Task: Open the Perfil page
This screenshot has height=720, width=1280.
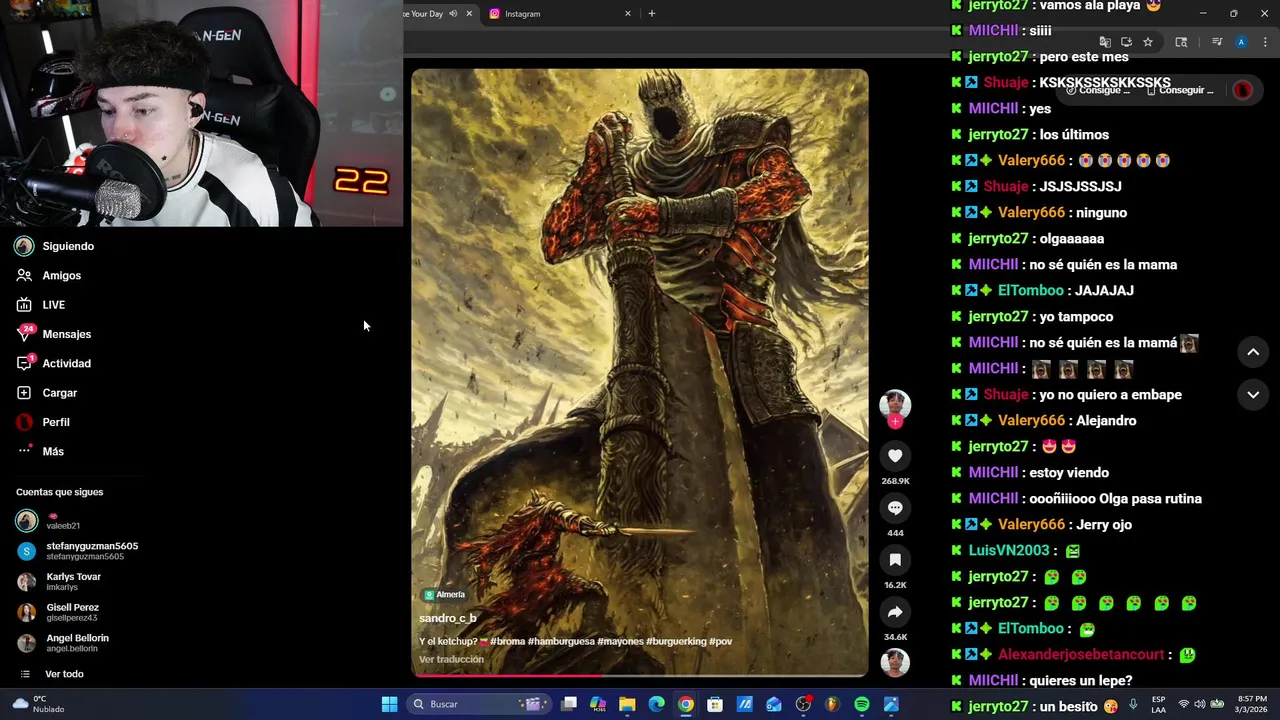Action: [43, 422]
